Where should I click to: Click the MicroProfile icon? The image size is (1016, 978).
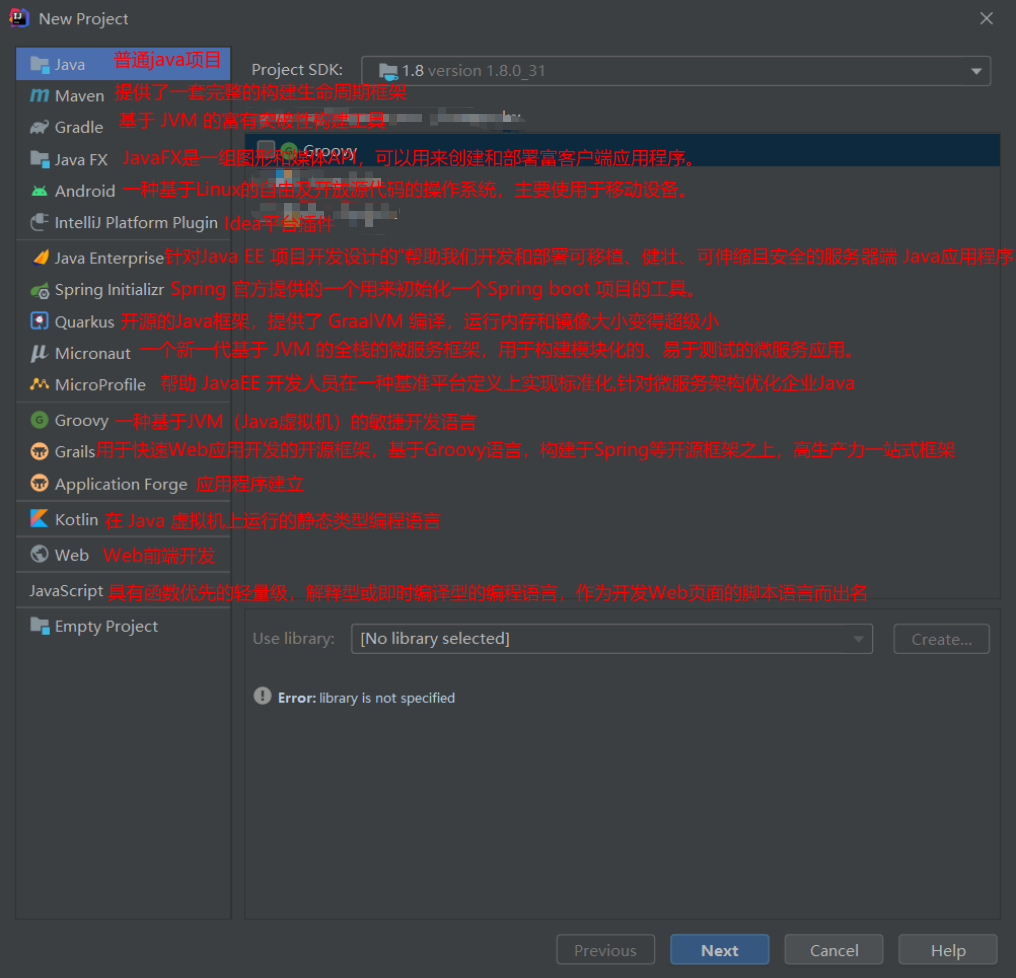point(40,384)
